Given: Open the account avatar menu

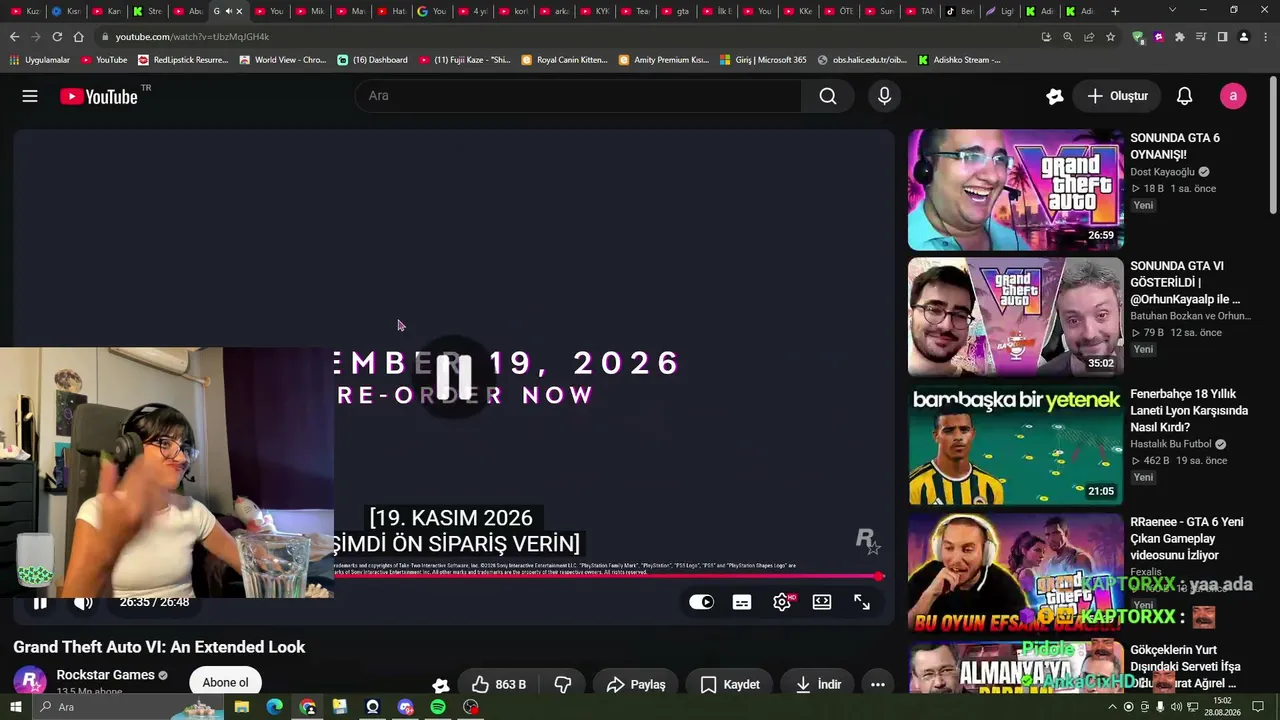Looking at the screenshot, I should coord(1233,96).
